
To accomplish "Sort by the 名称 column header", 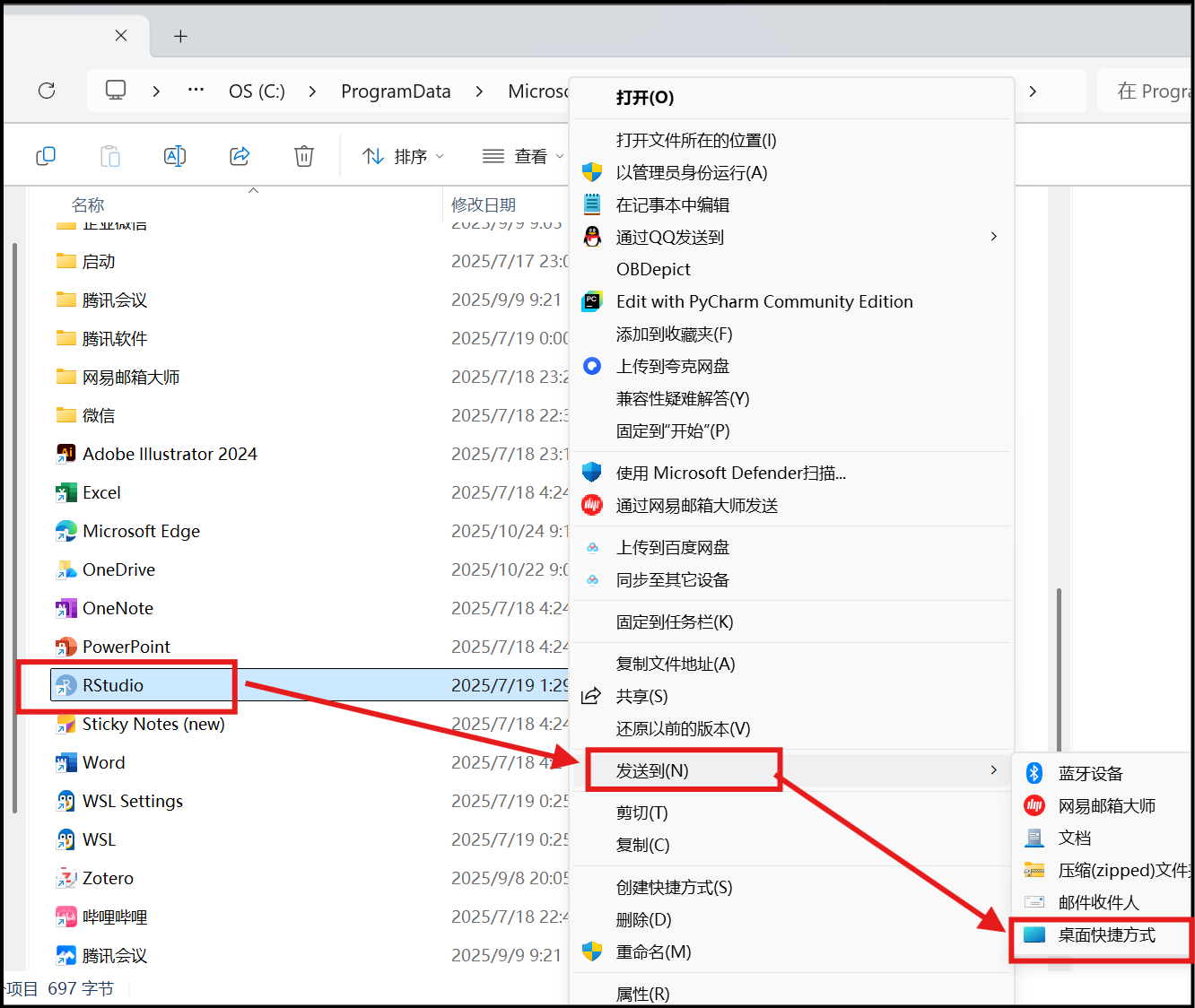I will pos(88,204).
